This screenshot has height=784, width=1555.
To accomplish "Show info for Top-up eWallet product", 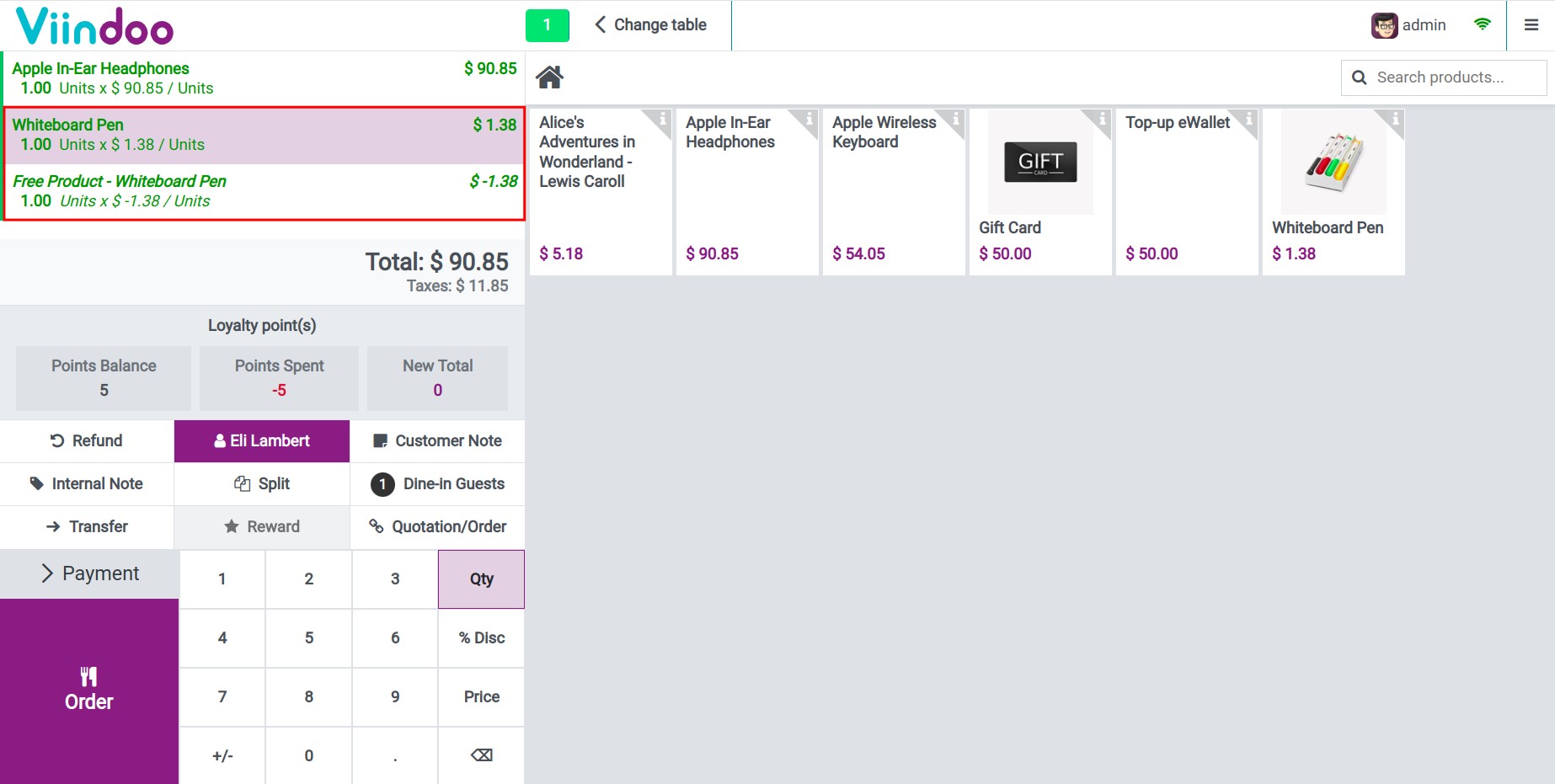I will [x=1249, y=119].
